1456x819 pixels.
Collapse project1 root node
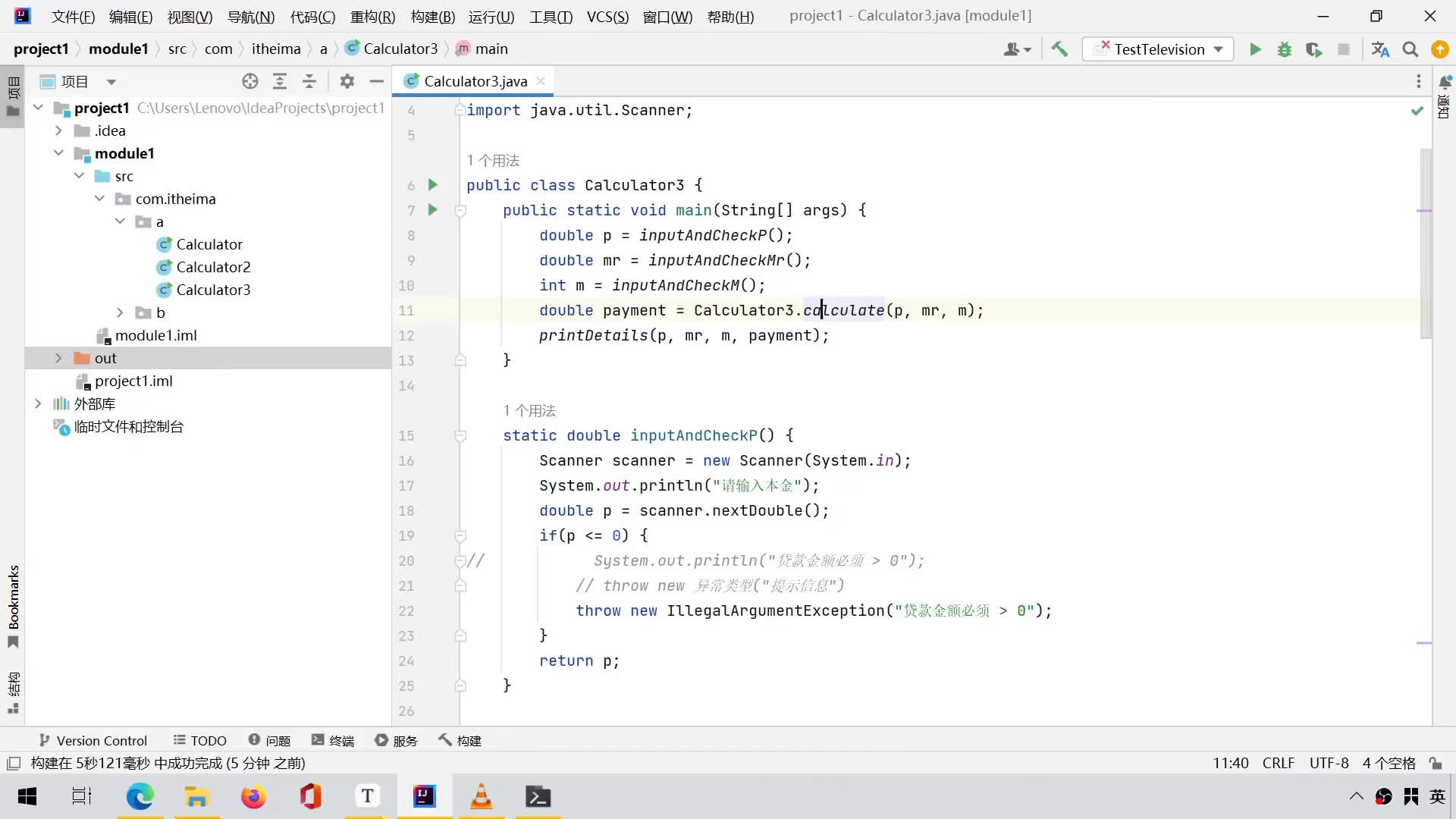click(x=38, y=108)
